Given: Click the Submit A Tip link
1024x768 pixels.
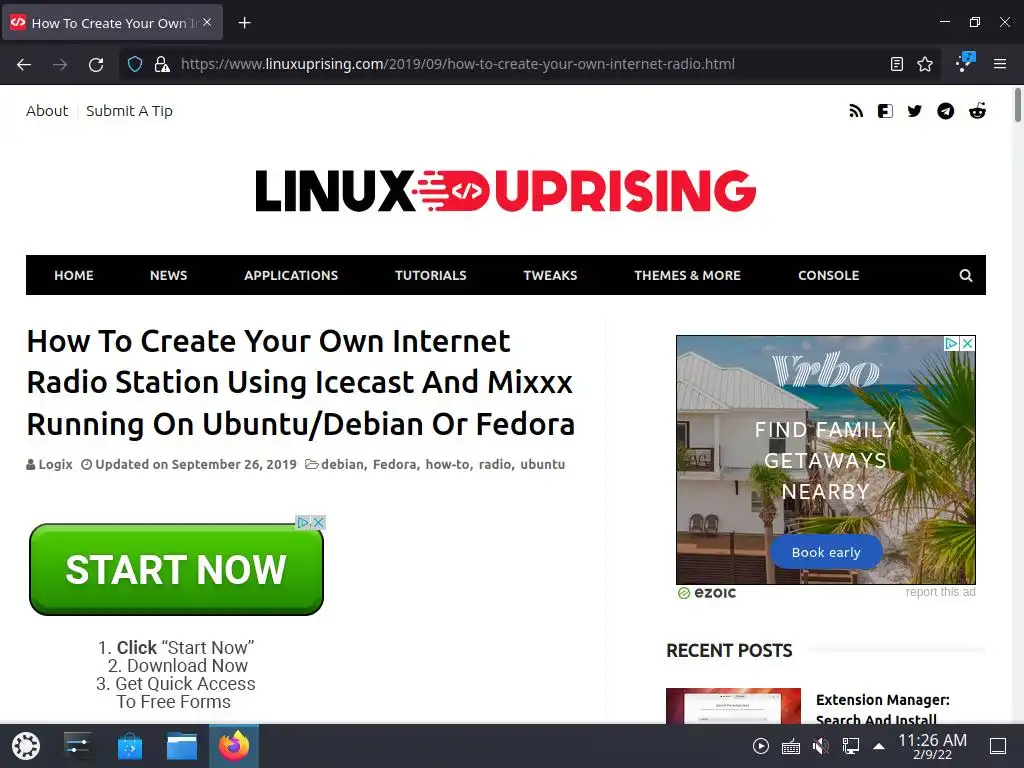Looking at the screenshot, I should (x=129, y=111).
